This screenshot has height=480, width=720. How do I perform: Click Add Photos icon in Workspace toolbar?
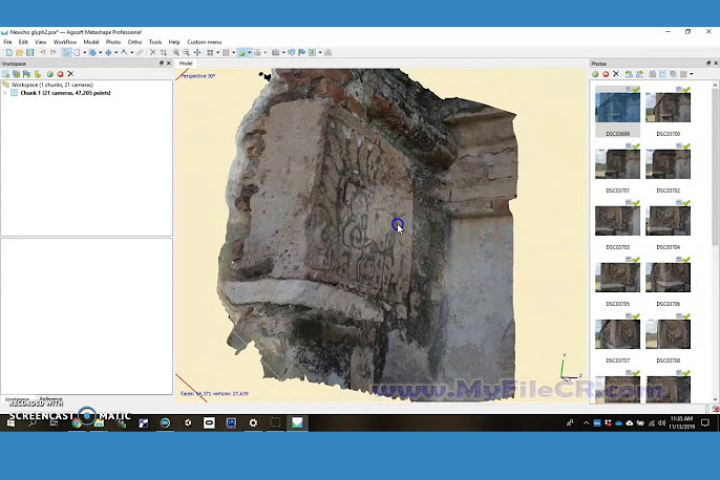click(17, 74)
